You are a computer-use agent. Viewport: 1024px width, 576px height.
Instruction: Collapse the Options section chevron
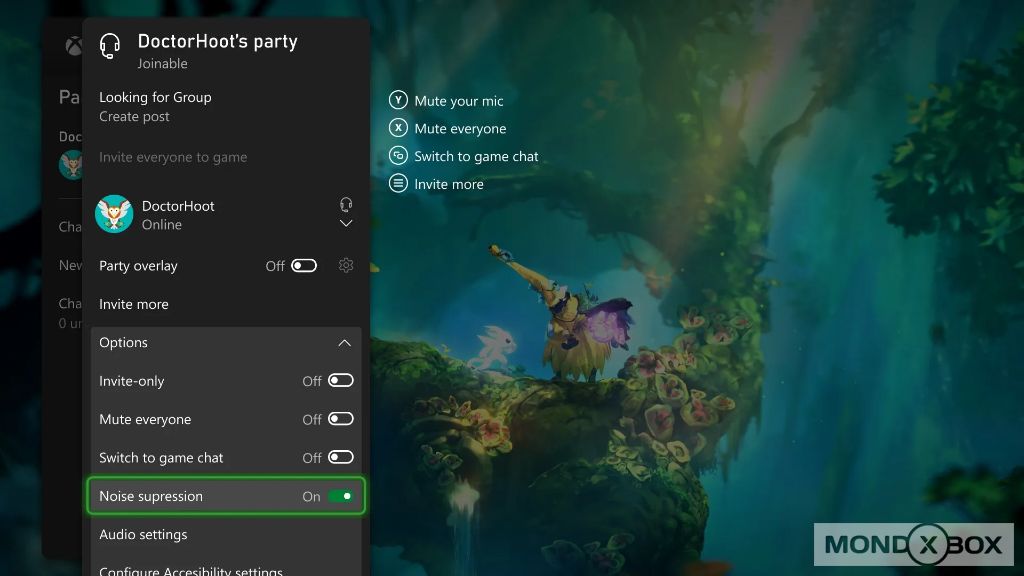point(344,343)
